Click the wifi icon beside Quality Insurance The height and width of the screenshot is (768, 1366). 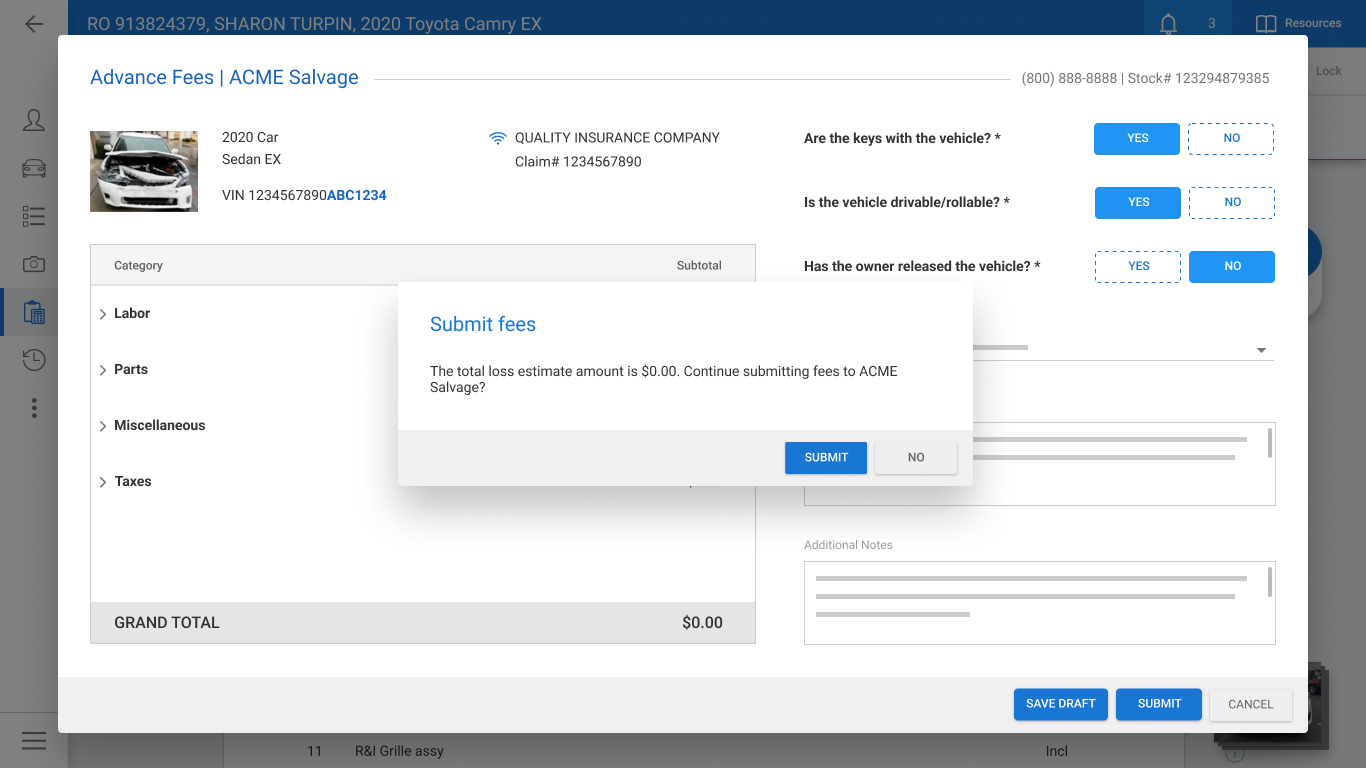[x=498, y=138]
